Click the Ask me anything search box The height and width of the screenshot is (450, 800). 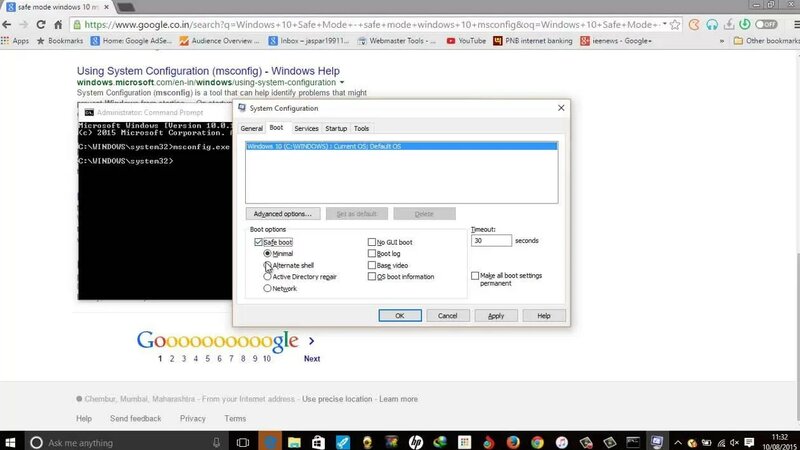(x=125, y=442)
